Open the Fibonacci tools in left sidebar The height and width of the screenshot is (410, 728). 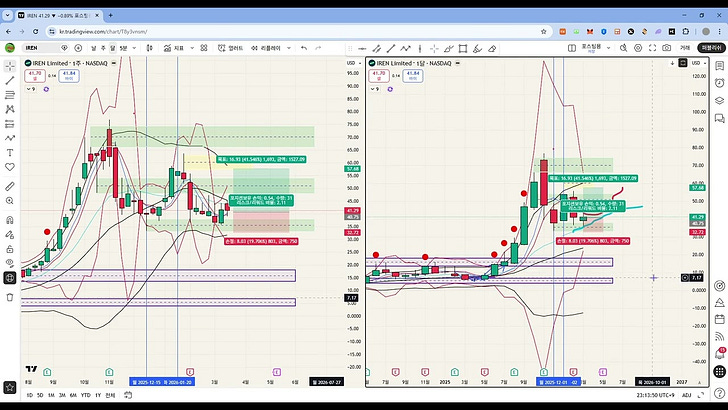10,95
